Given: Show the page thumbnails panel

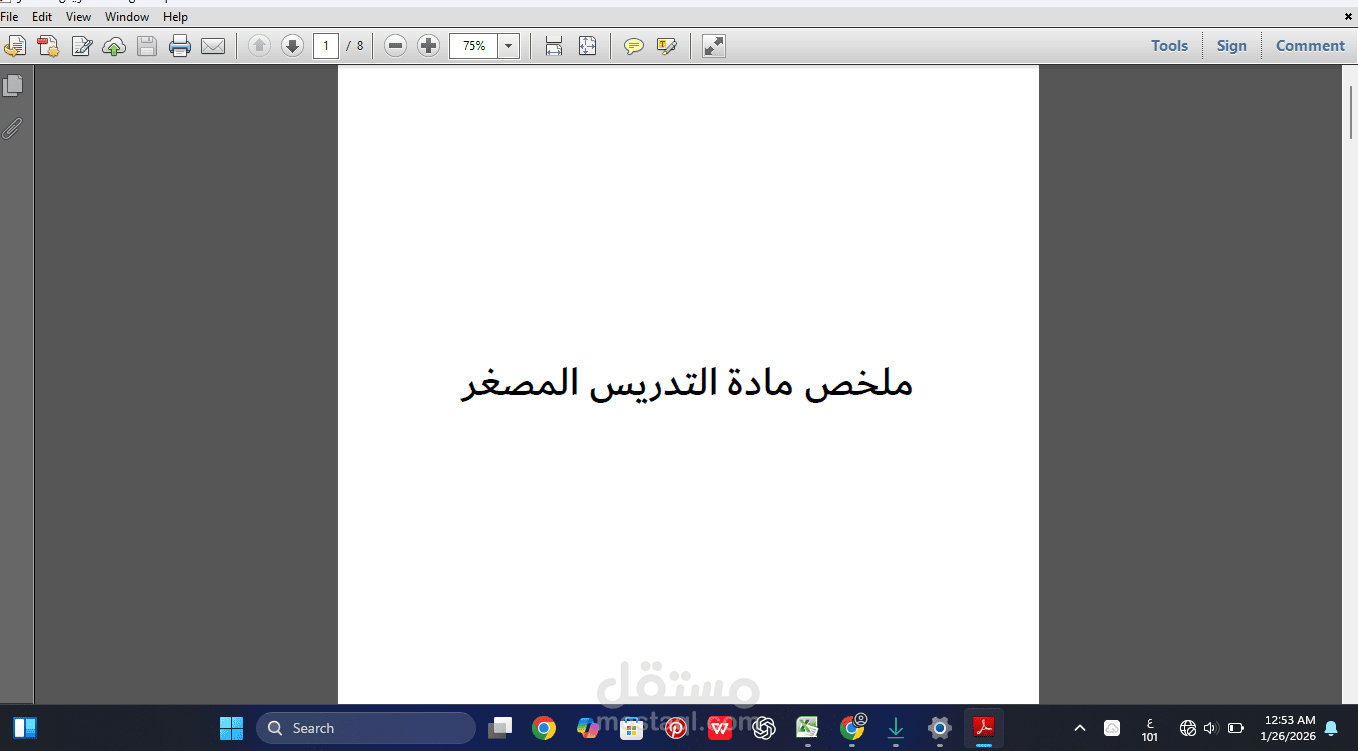Looking at the screenshot, I should click(13, 86).
